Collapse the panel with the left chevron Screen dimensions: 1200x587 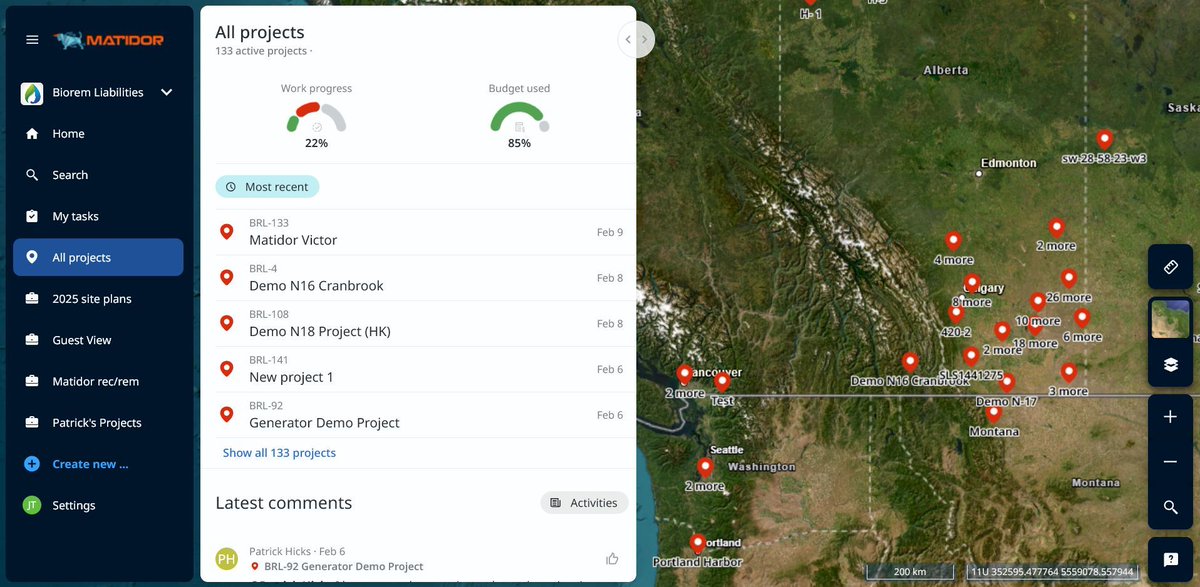628,40
